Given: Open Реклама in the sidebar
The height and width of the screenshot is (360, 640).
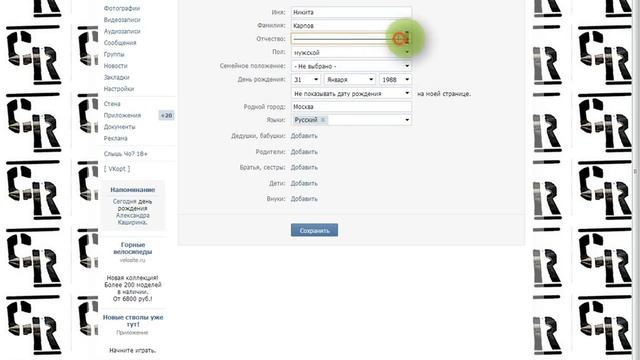Looking at the screenshot, I should [x=116, y=138].
